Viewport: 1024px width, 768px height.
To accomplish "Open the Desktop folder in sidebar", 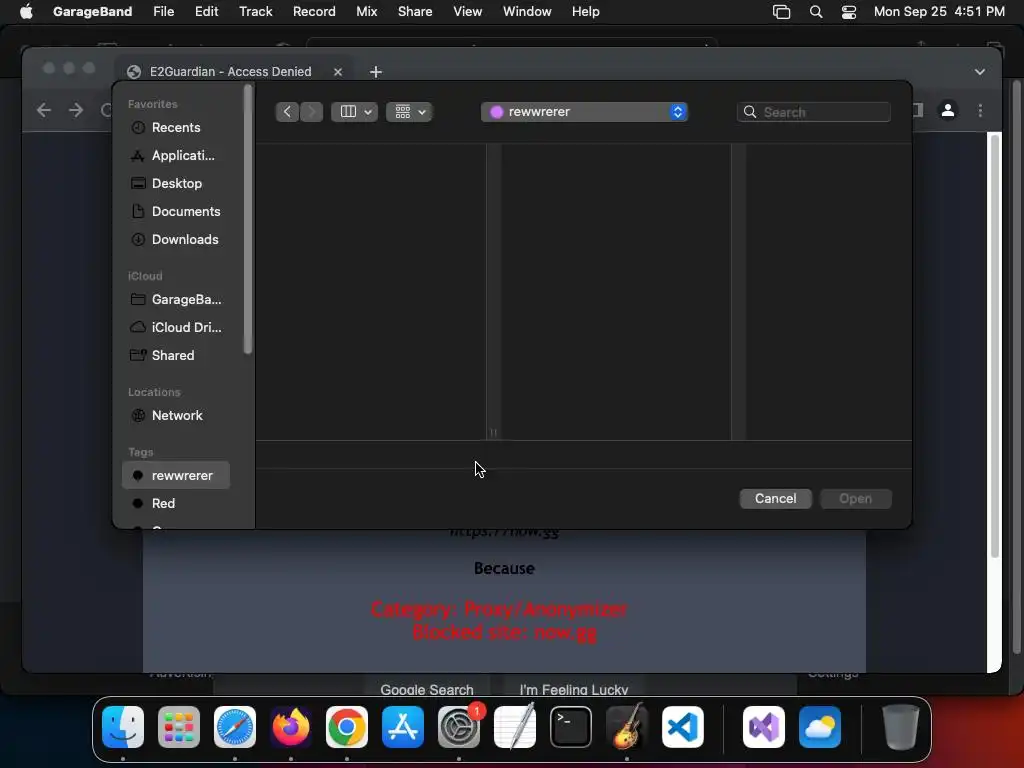I will coord(175,184).
